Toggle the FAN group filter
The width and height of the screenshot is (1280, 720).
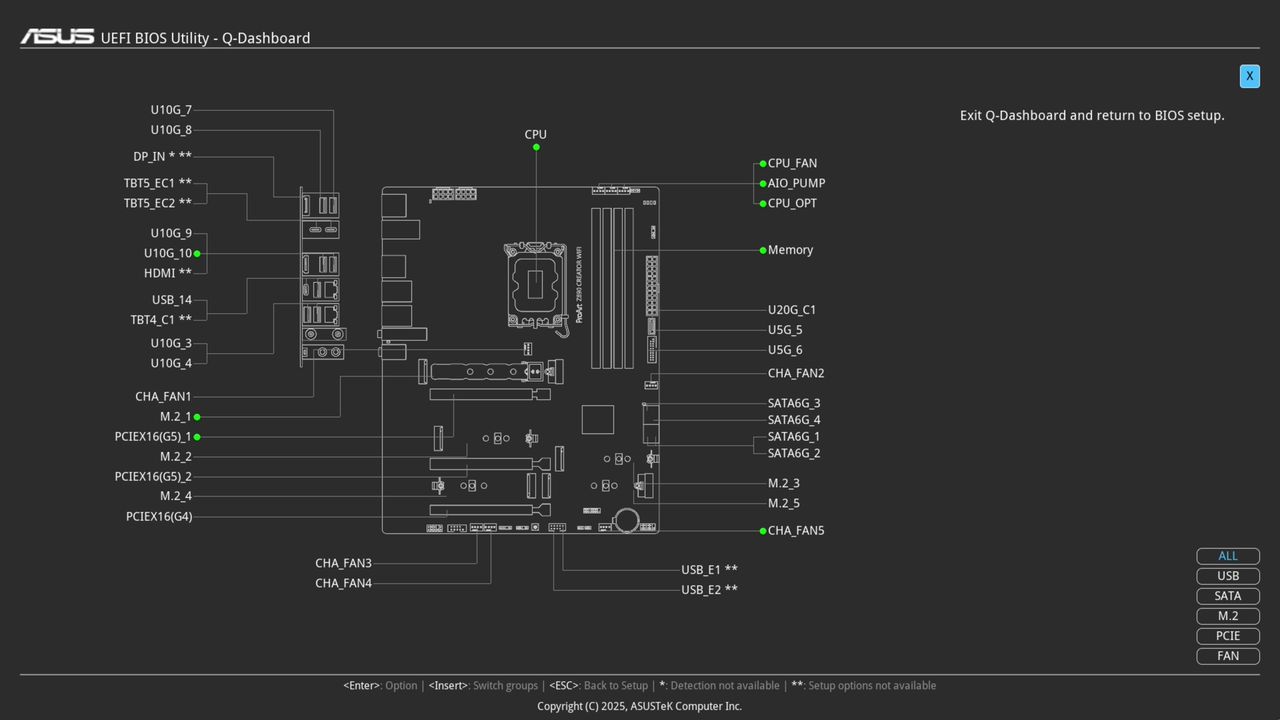pos(1227,655)
